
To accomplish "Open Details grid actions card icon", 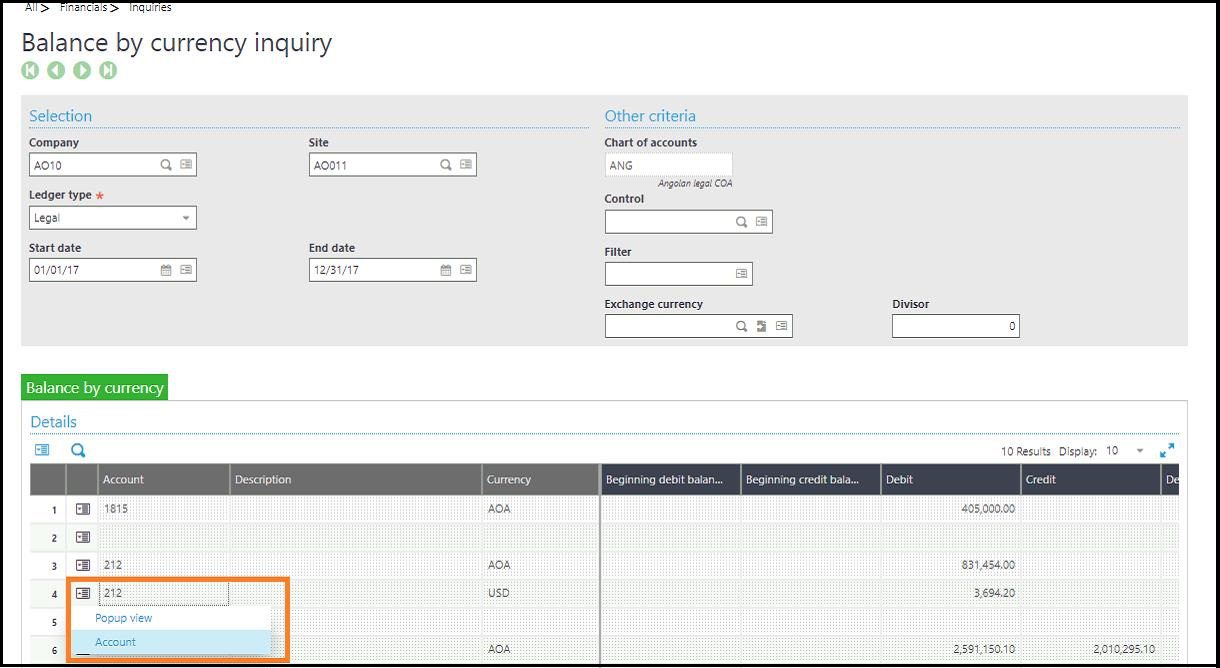I will click(42, 451).
